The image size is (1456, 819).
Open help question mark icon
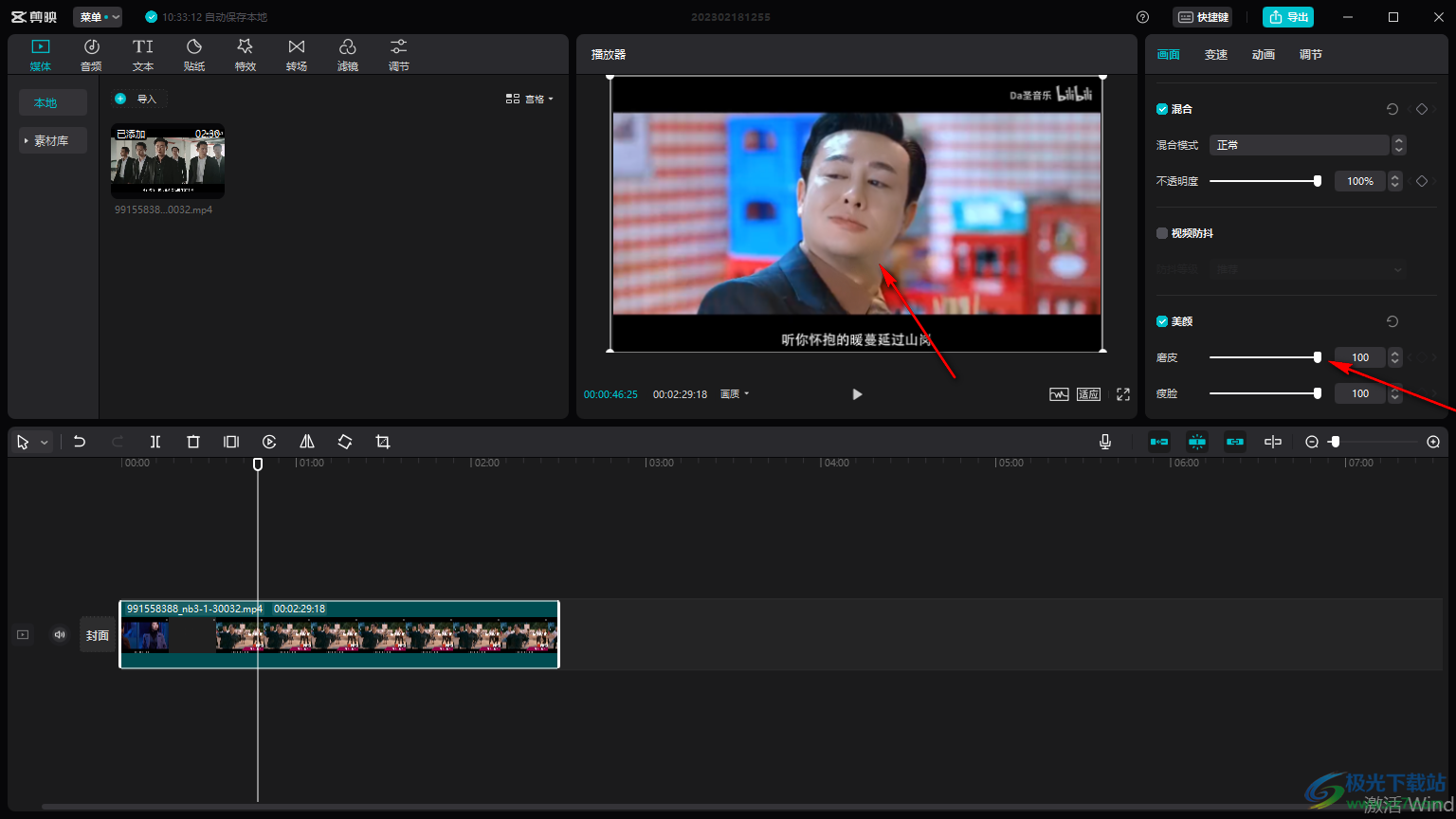click(1142, 17)
